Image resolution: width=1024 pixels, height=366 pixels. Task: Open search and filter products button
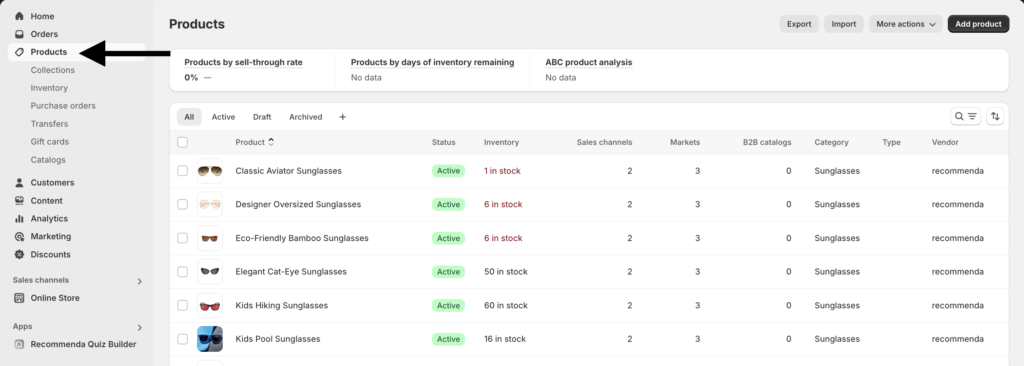click(x=965, y=116)
